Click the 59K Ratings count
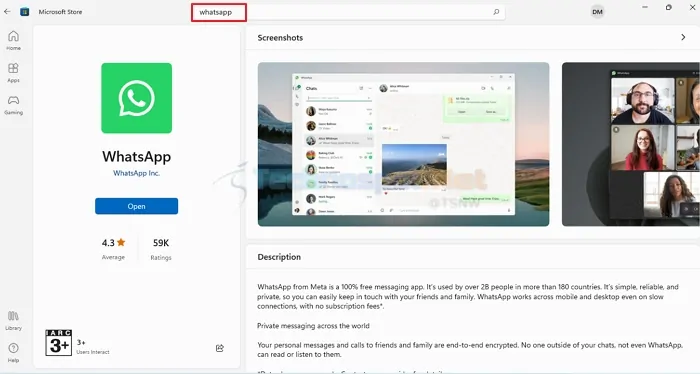The width and height of the screenshot is (700, 374). pyautogui.click(x=161, y=249)
